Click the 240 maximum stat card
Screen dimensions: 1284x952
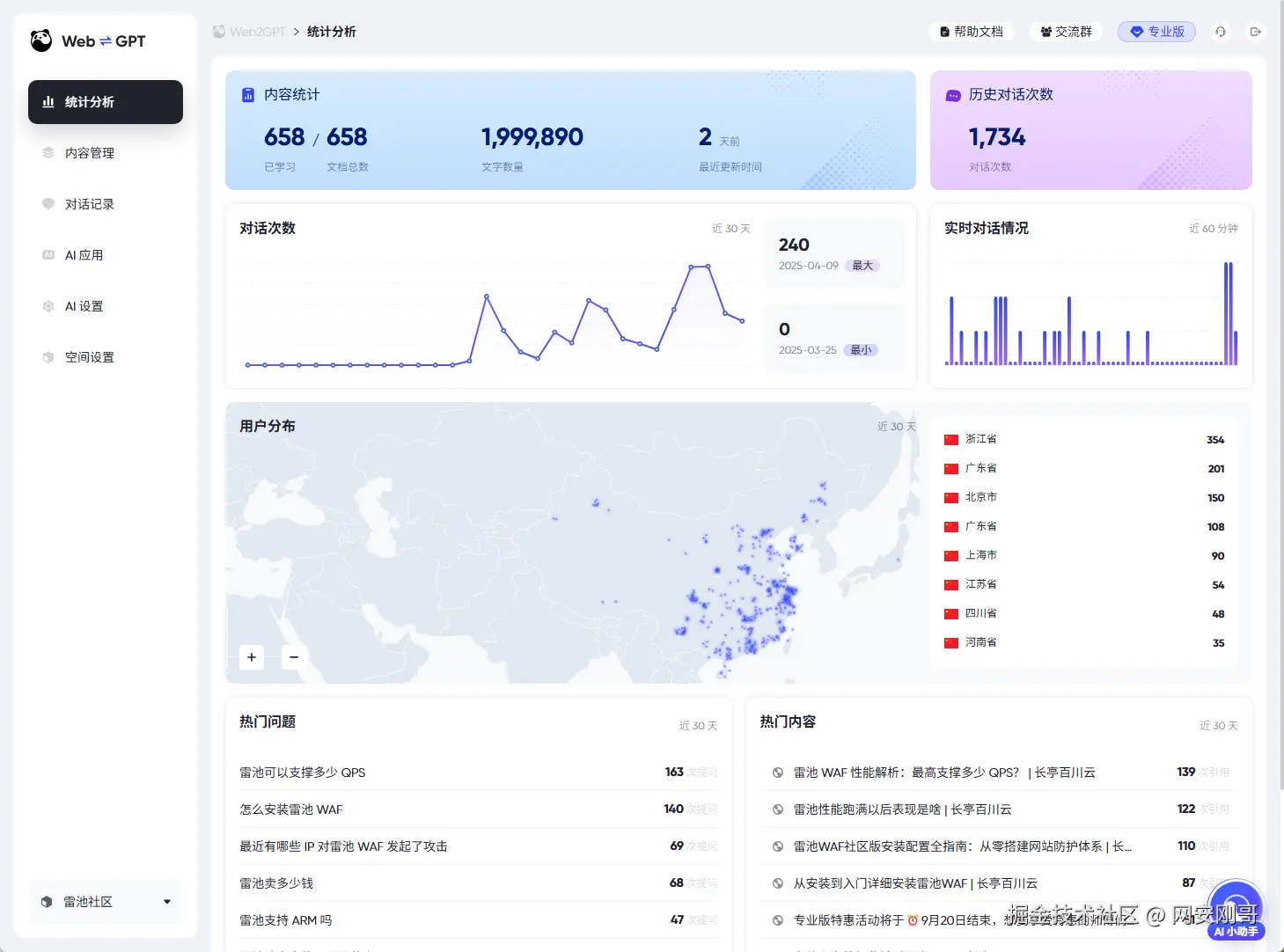[x=835, y=253]
